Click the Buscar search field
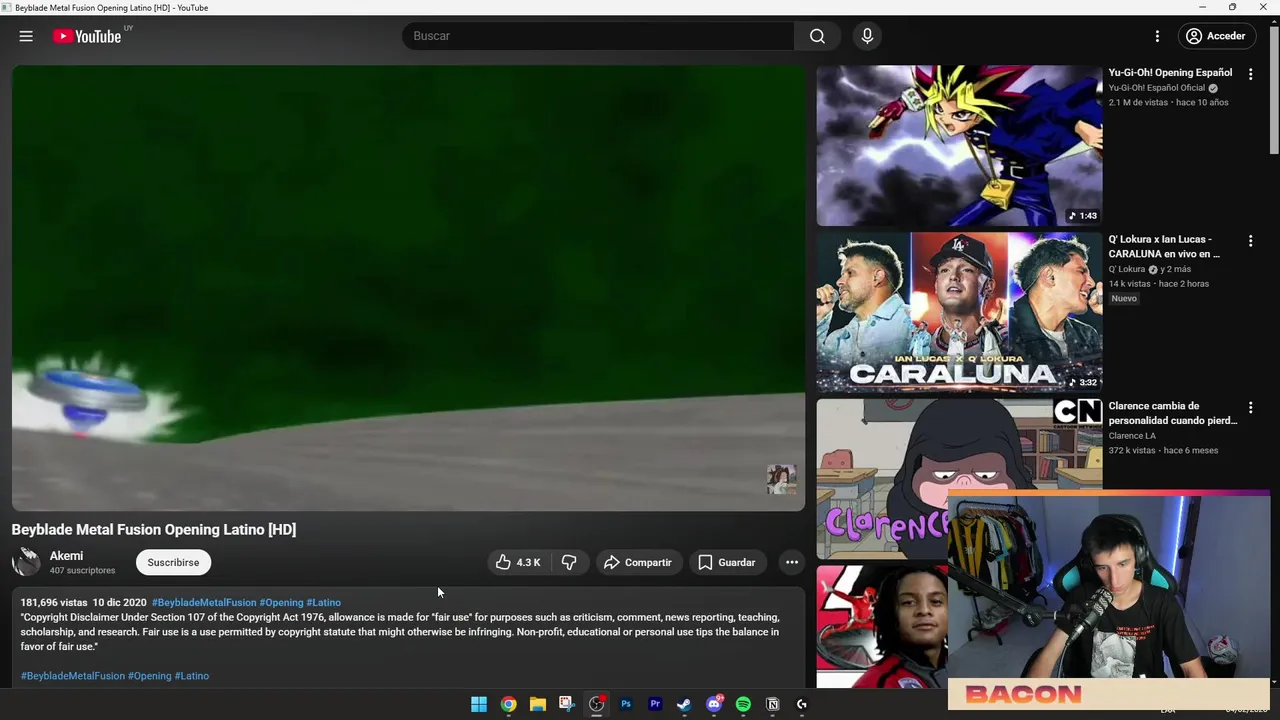The image size is (1280, 720). [x=598, y=36]
